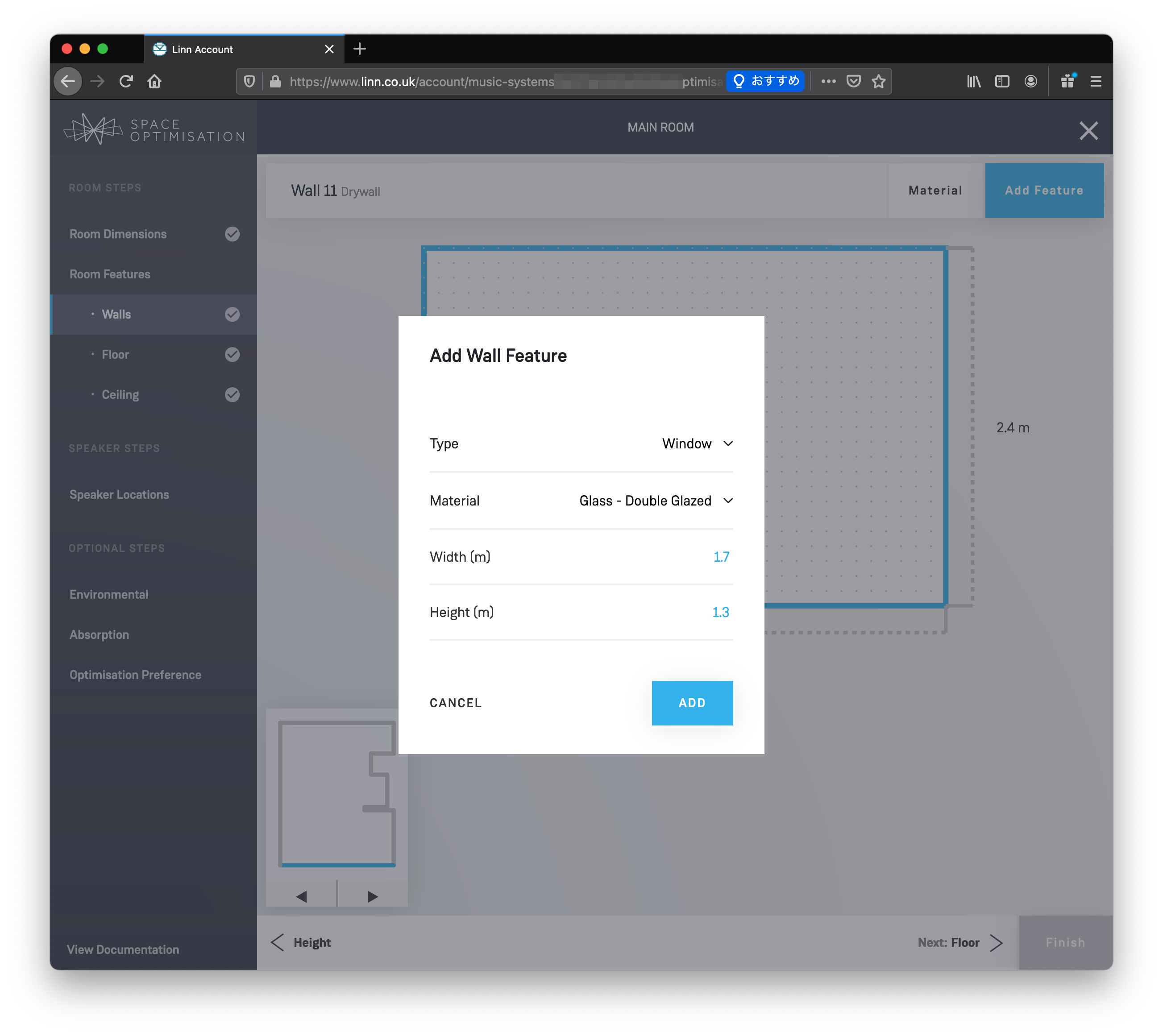Open Room Features step
This screenshot has width=1163, height=1036.
coord(110,274)
